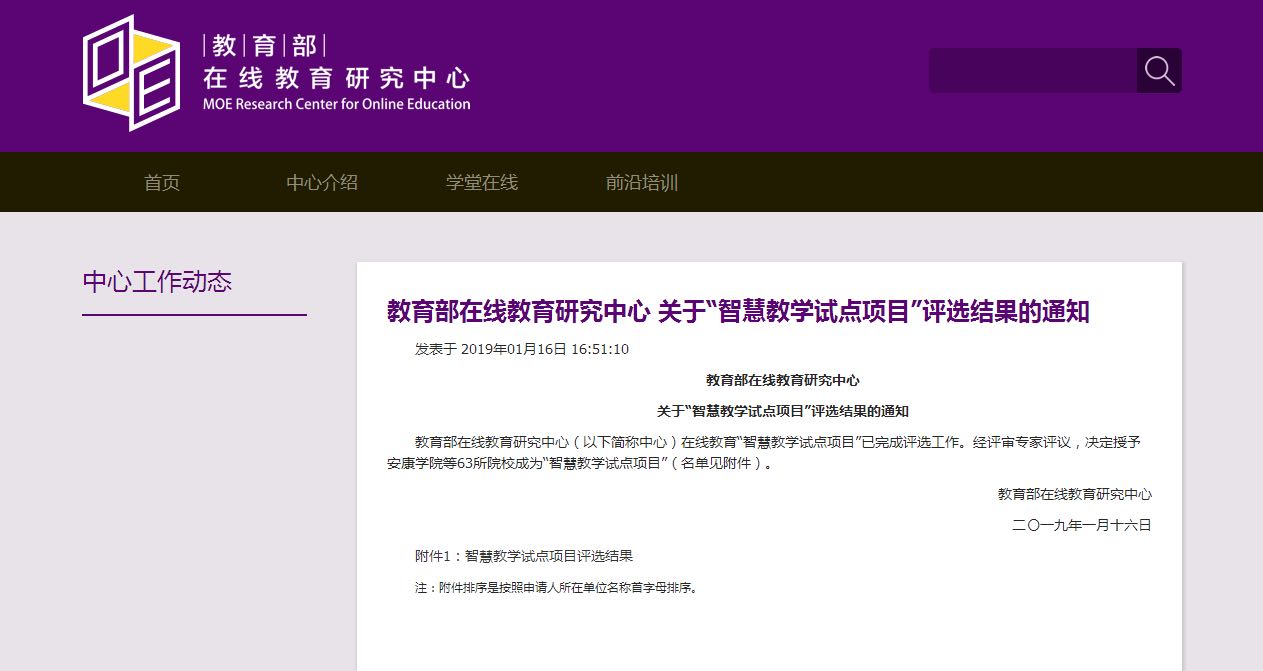1263x671 pixels.
Task: Click 在线教育研究中心 header logo text
Action: point(335,78)
